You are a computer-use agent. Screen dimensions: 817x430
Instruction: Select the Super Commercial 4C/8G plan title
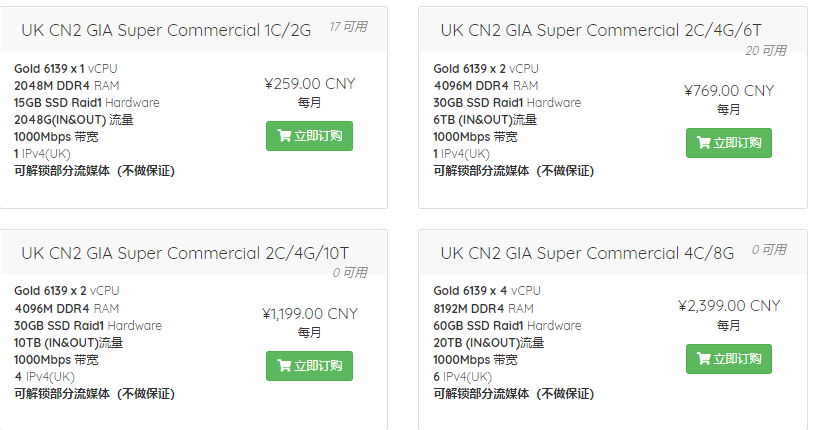click(x=587, y=253)
